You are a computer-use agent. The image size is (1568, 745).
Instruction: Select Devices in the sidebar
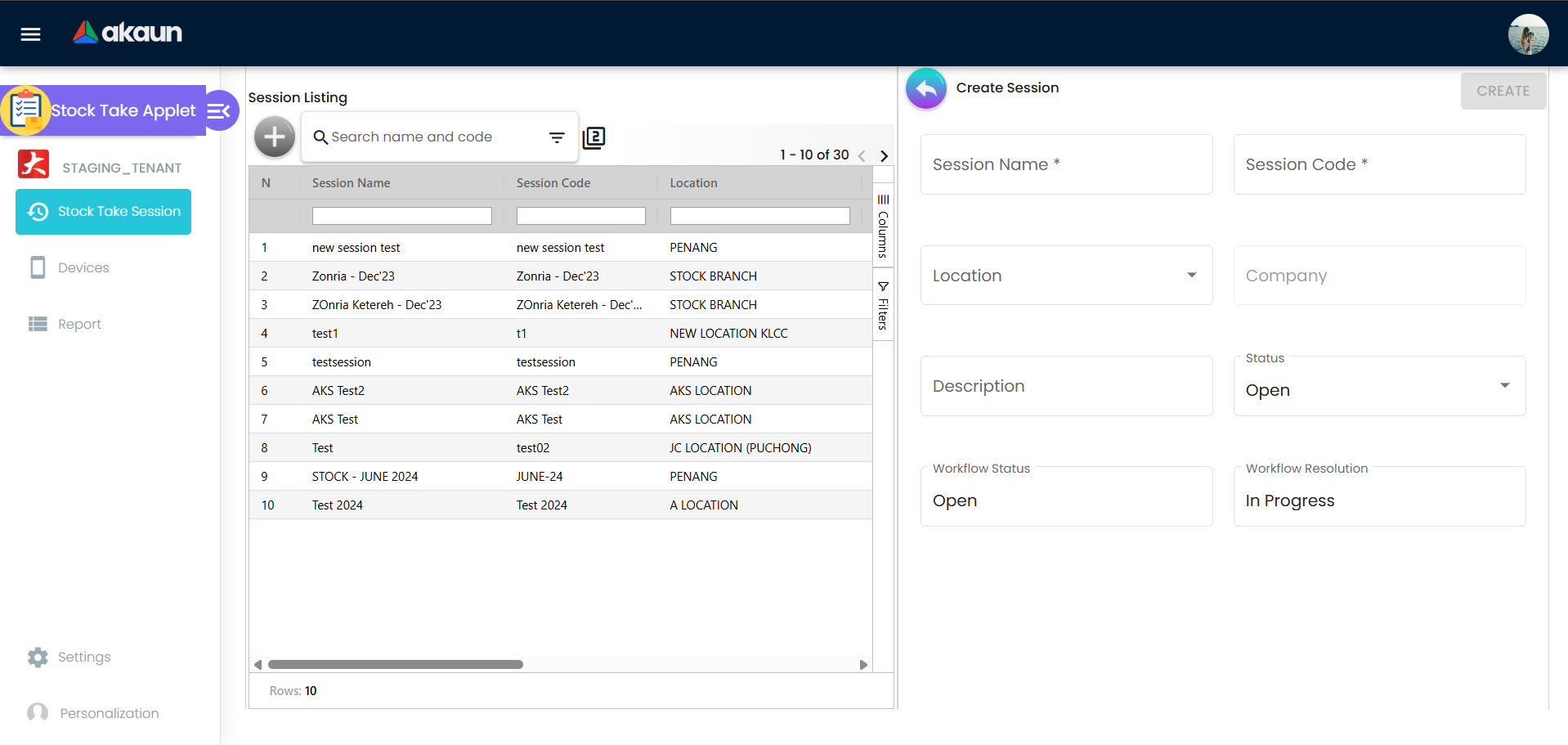[83, 267]
